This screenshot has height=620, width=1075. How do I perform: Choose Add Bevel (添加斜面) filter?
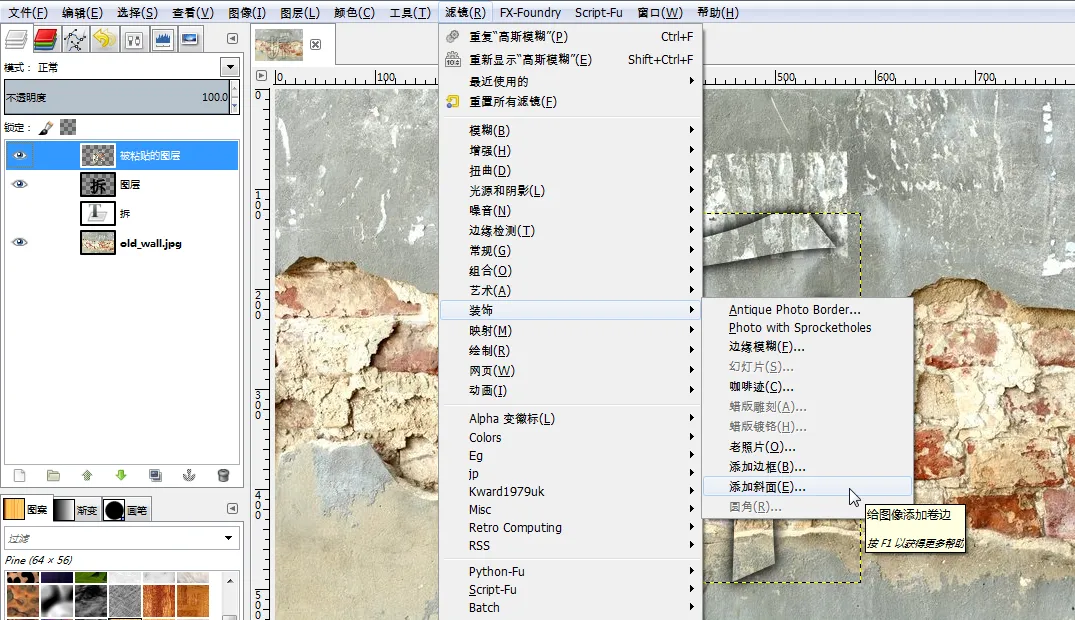click(808, 487)
